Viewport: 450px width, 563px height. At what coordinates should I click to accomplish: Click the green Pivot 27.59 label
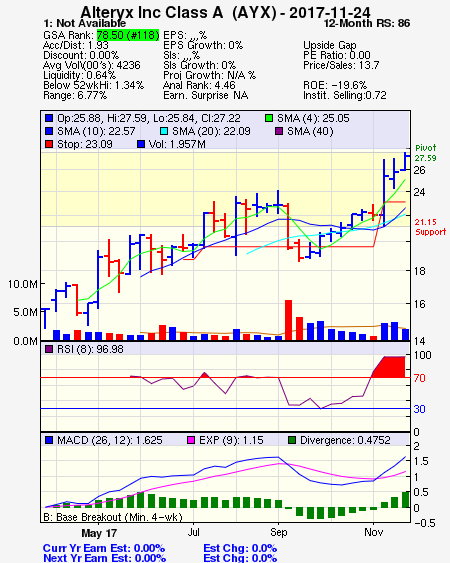pos(426,153)
